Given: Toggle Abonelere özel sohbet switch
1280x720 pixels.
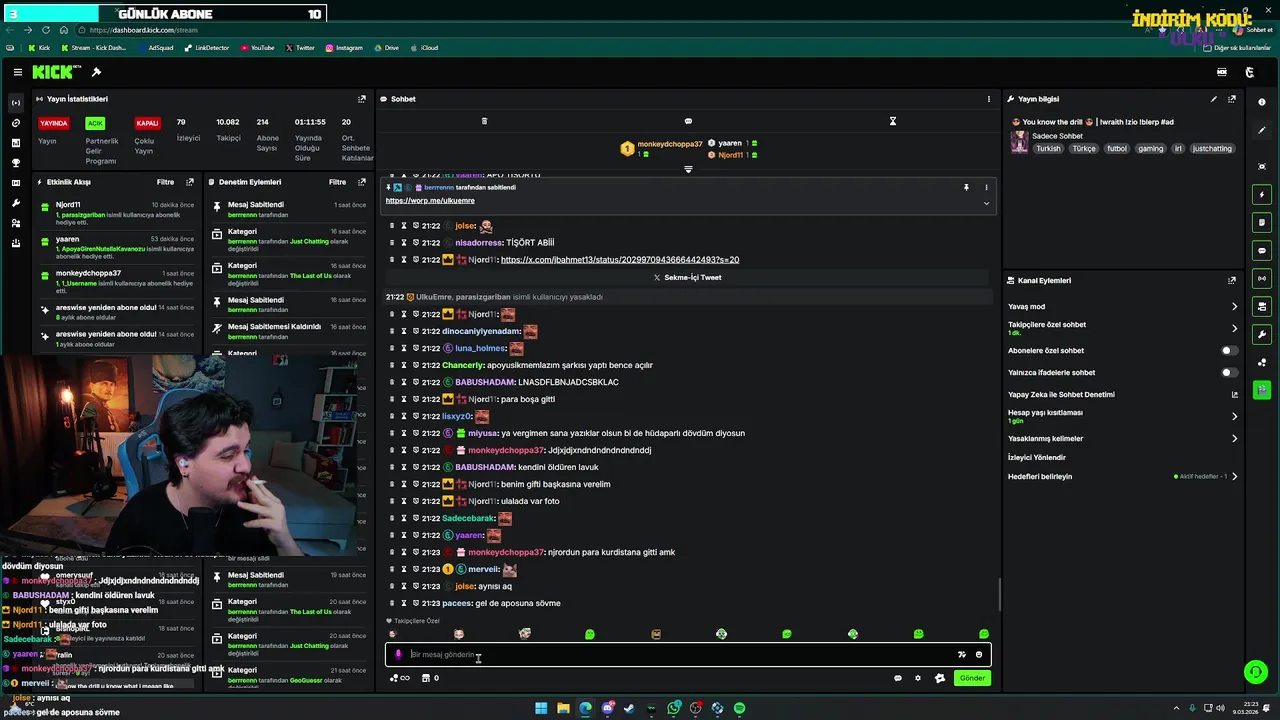Looking at the screenshot, I should 1230,351.
